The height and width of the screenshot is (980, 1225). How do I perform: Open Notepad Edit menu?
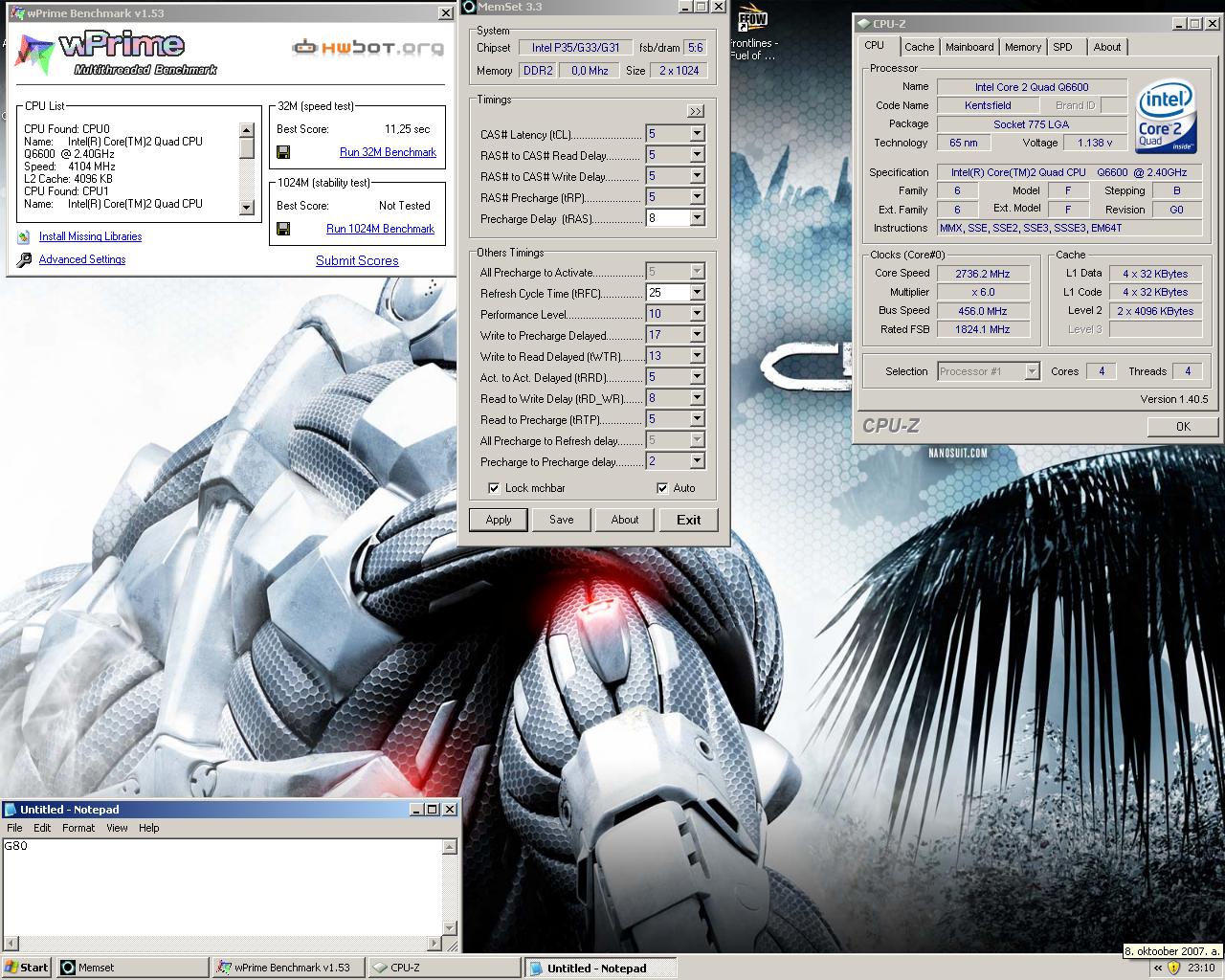pos(42,828)
